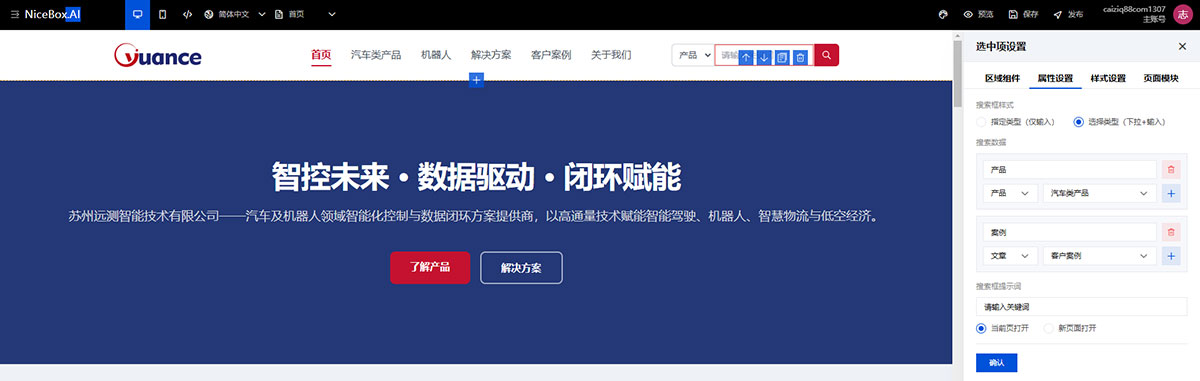Copy the selected search component

coord(782,58)
